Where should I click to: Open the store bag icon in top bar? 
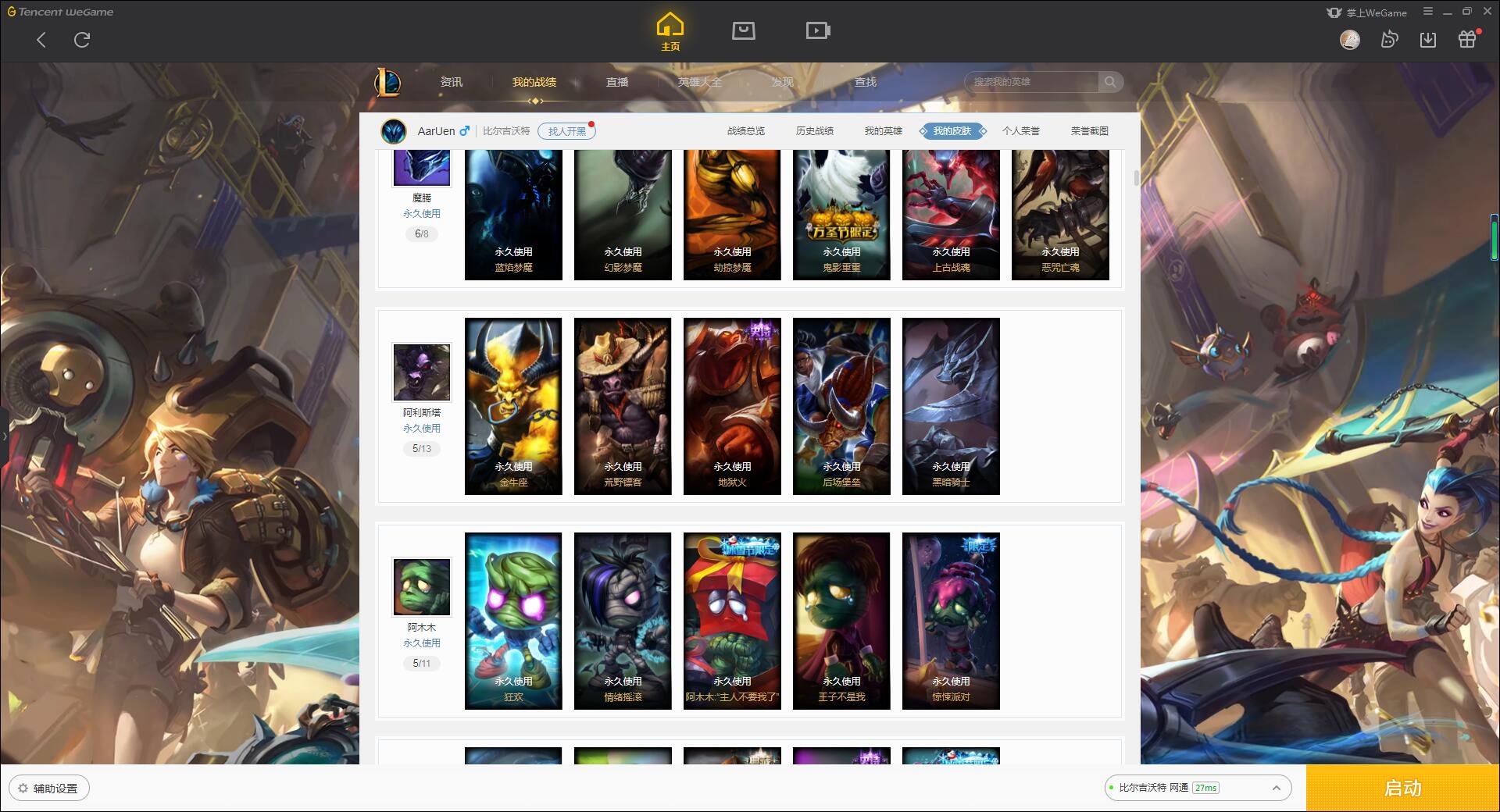click(743, 30)
